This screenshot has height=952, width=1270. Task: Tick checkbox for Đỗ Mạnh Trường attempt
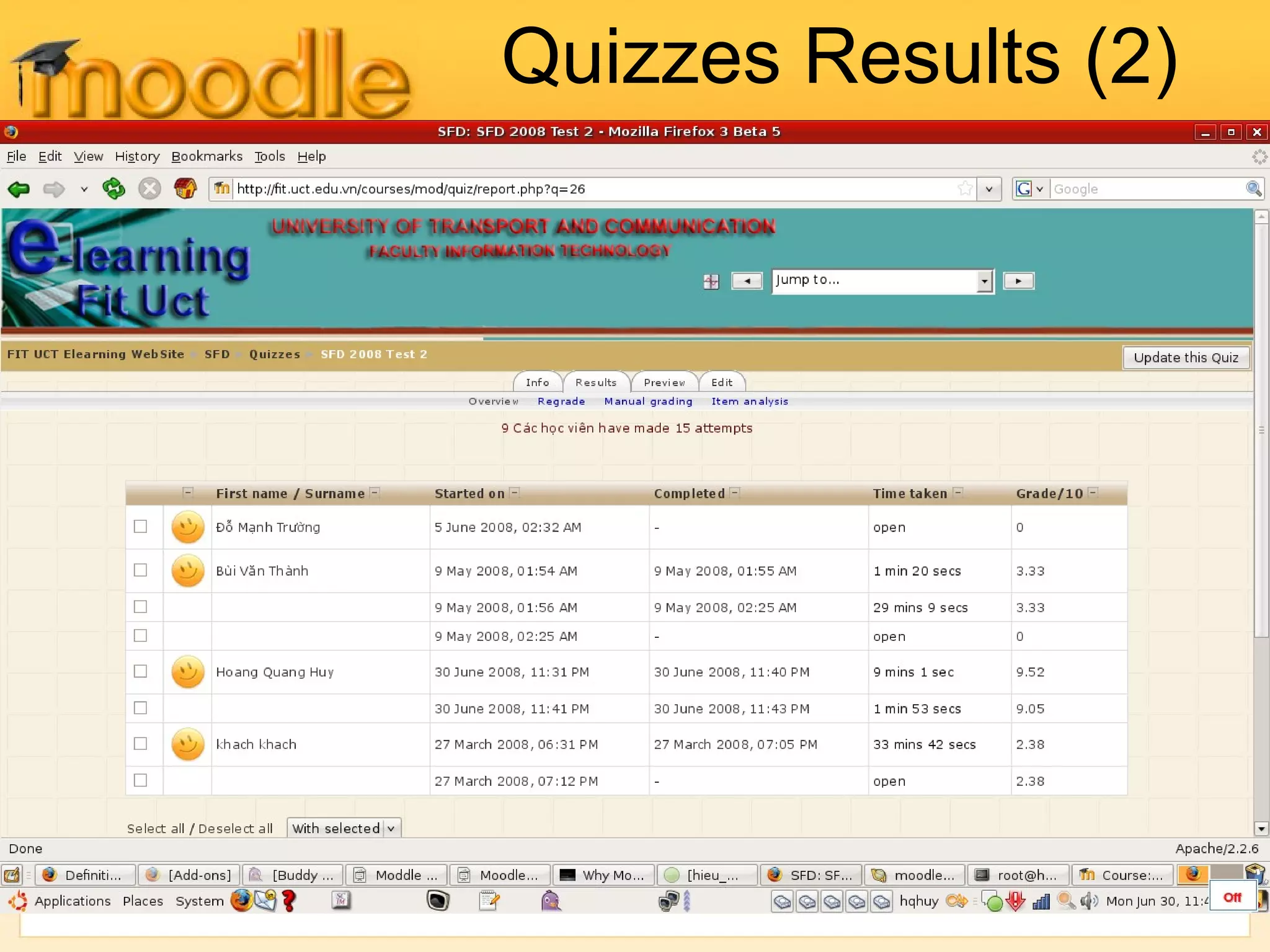coord(141,526)
